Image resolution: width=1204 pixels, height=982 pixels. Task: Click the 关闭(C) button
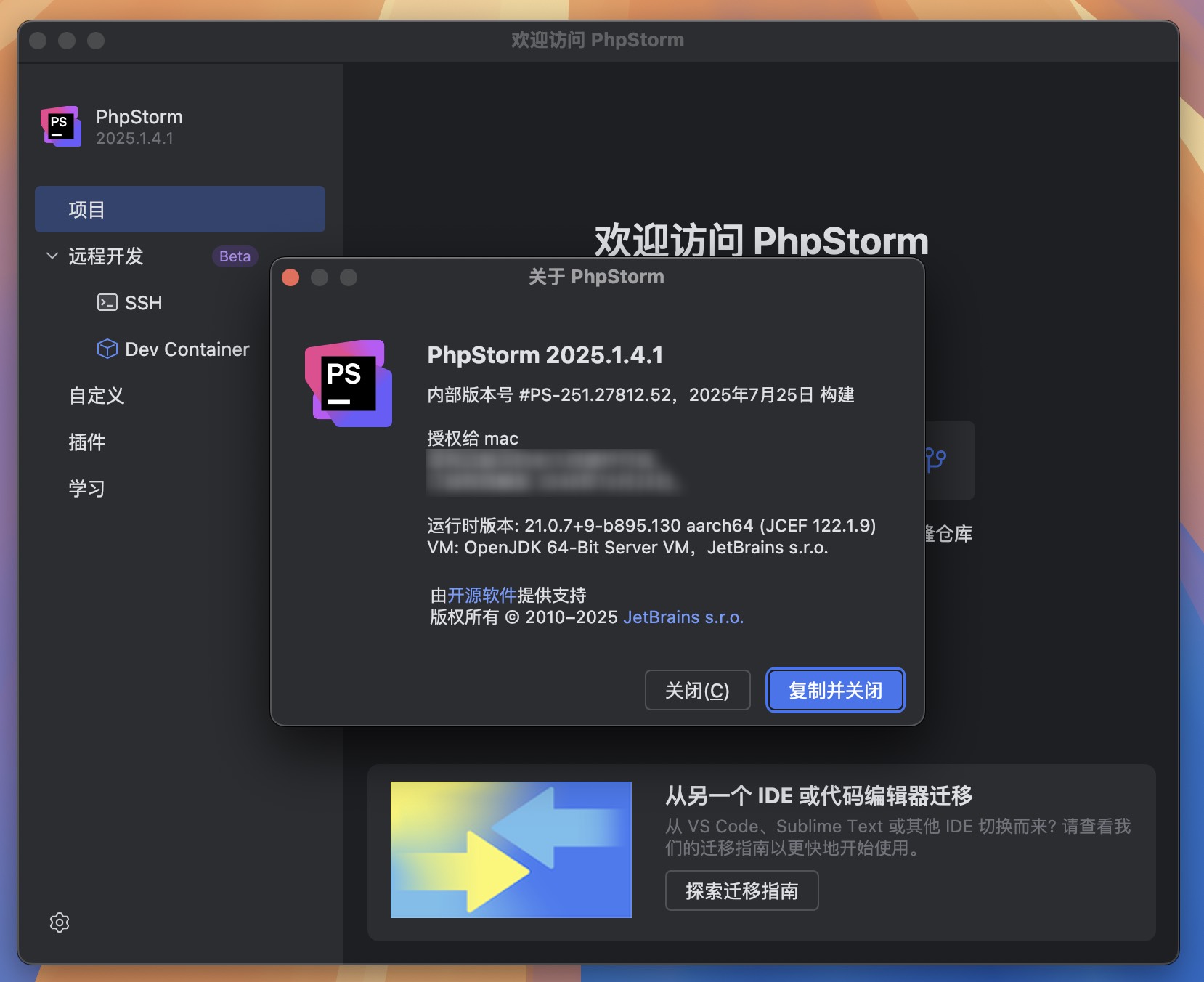[x=696, y=690]
